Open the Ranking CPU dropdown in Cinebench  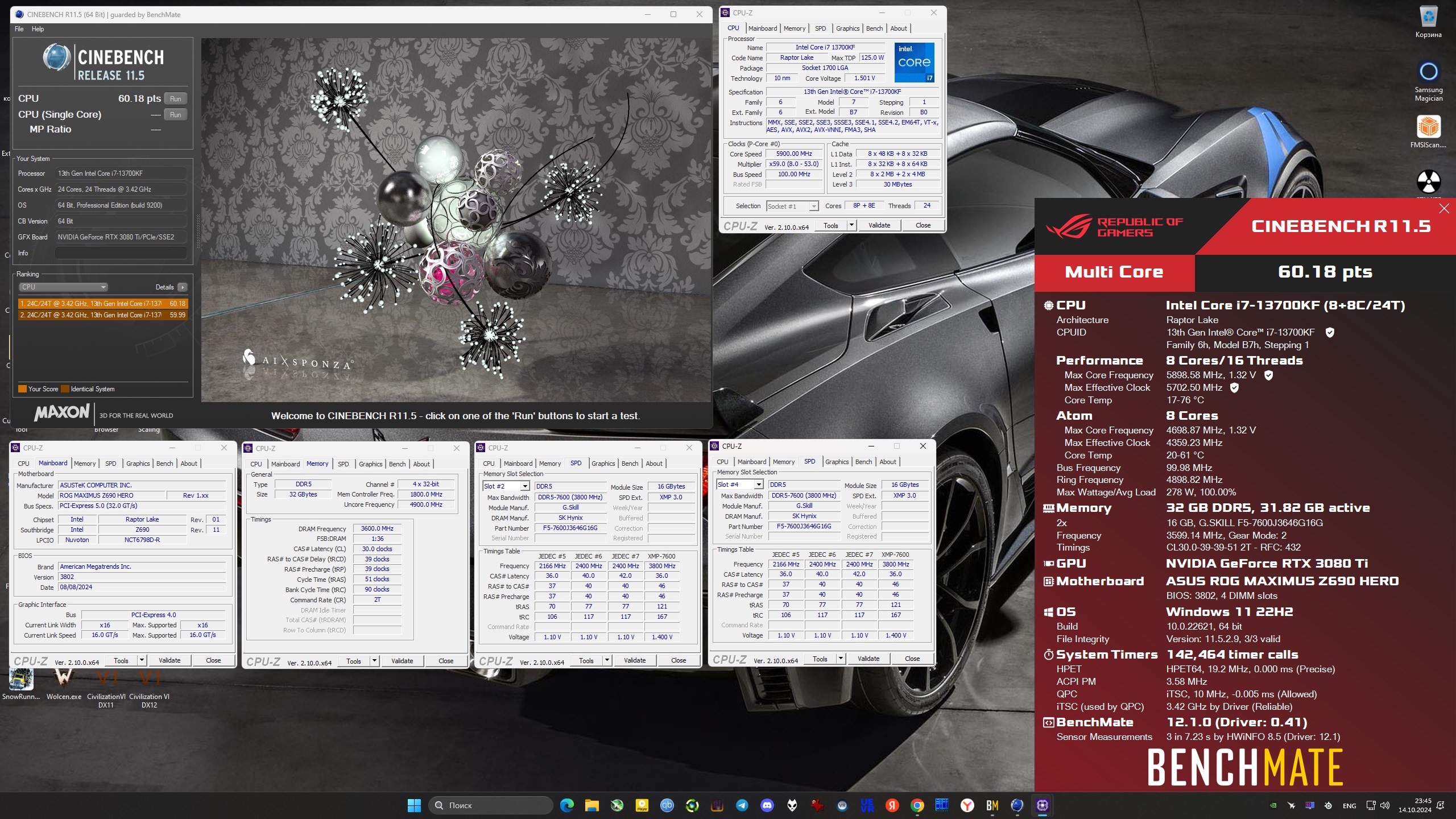click(x=64, y=287)
